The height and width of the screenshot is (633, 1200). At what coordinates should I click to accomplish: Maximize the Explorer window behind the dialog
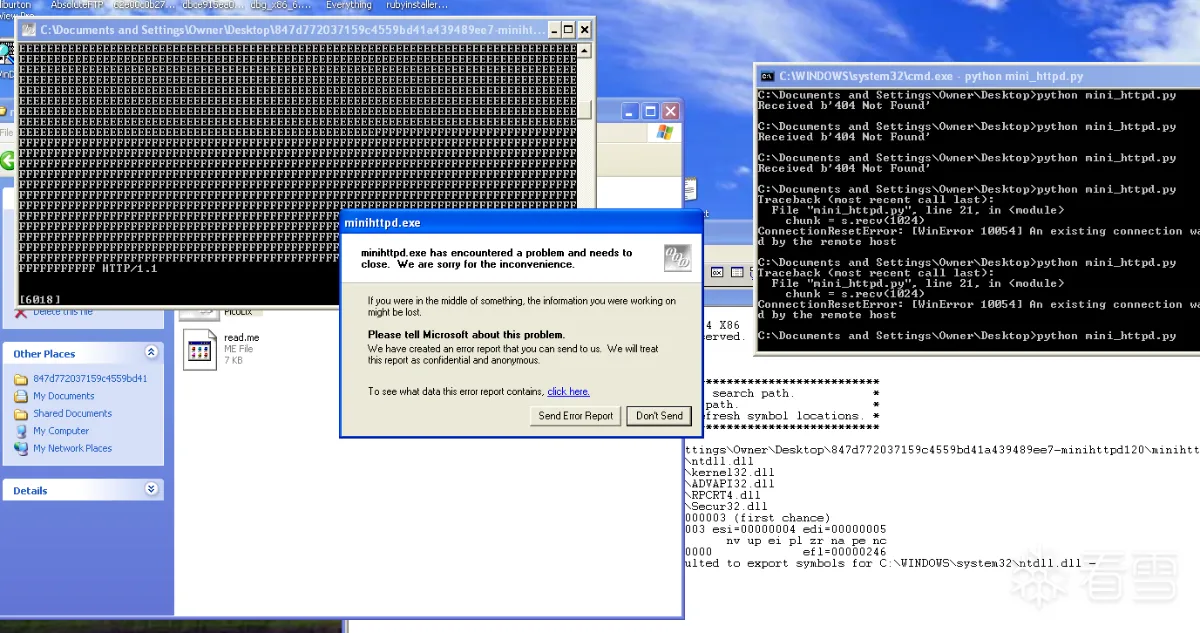click(650, 111)
